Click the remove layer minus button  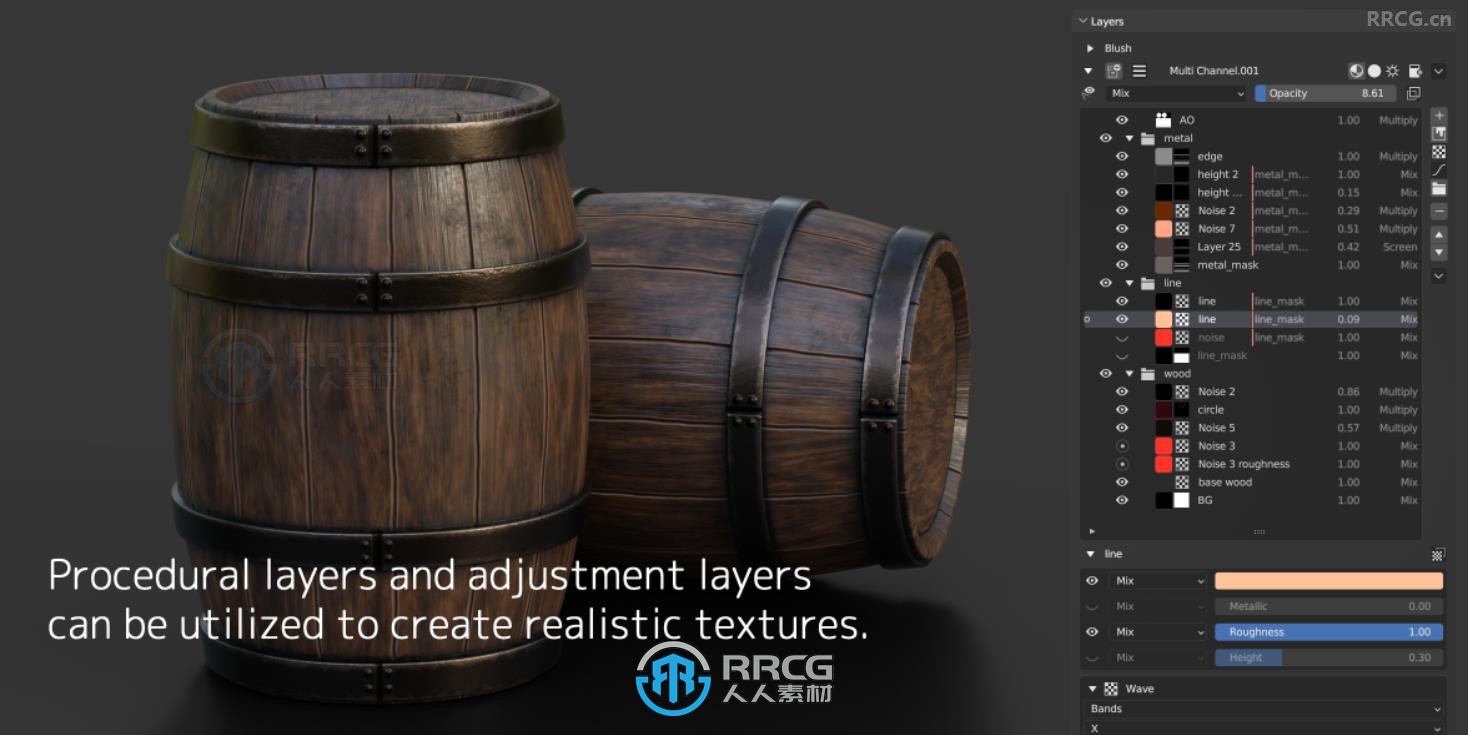[x=1439, y=211]
